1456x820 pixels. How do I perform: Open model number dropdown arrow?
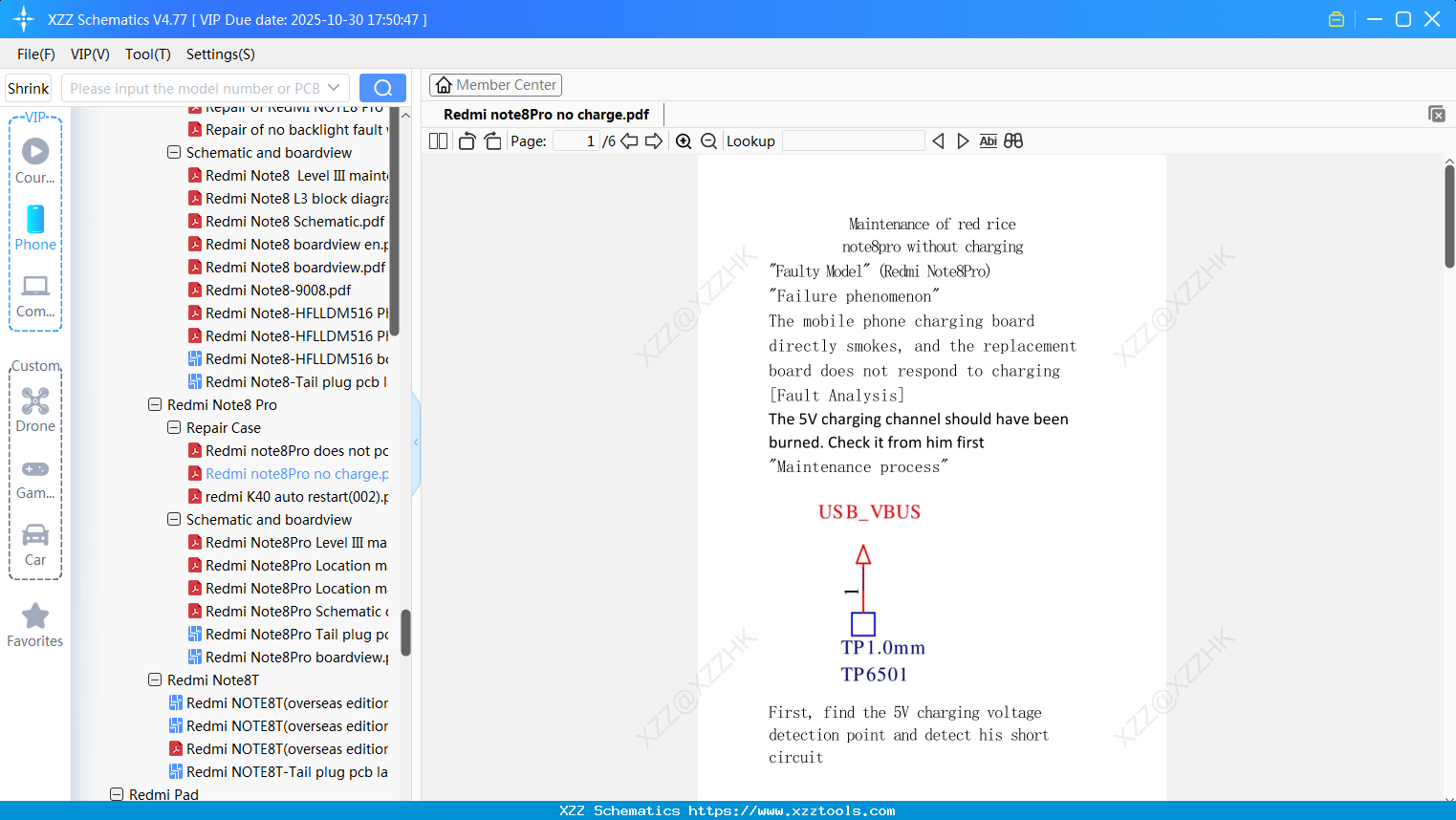click(x=334, y=88)
